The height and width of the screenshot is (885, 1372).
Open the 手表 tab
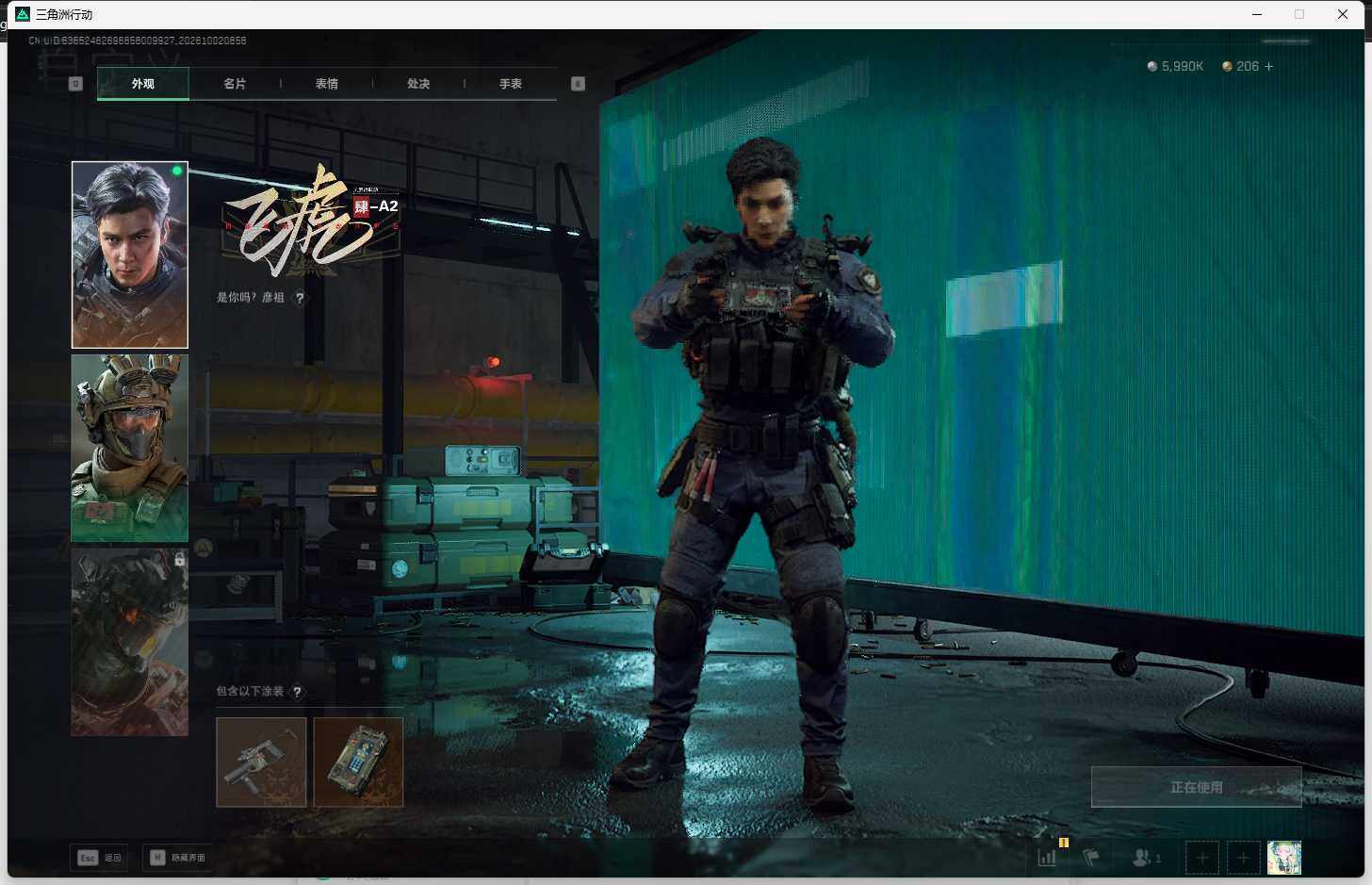click(511, 84)
